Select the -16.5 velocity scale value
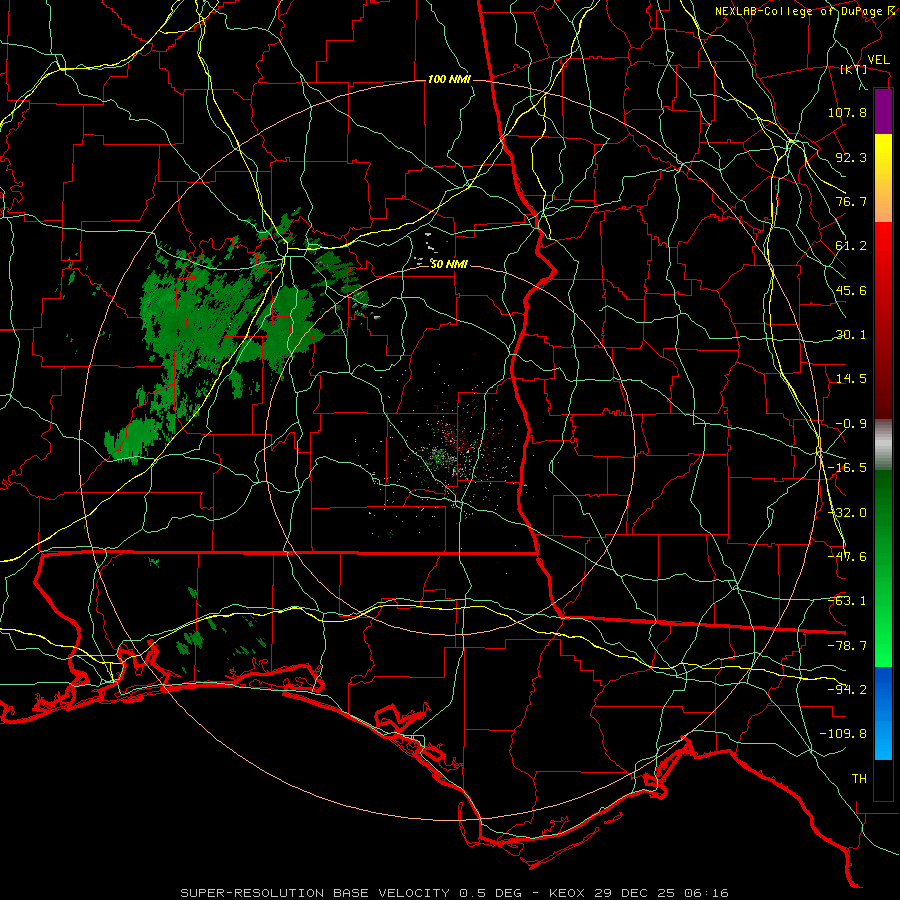 coord(847,468)
